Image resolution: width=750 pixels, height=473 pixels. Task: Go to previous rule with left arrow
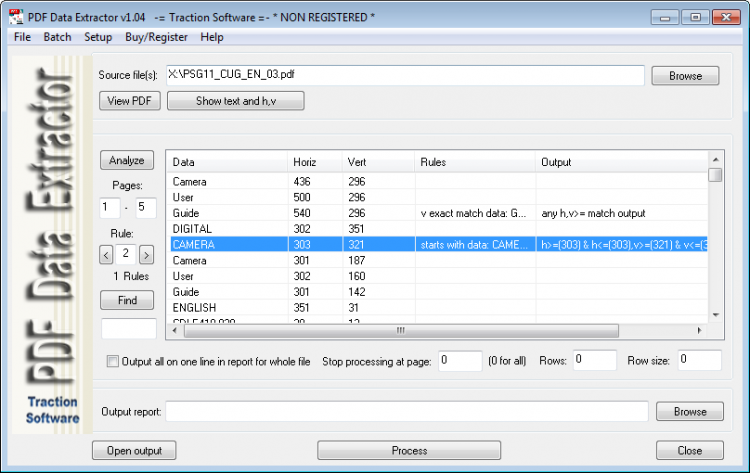(x=106, y=254)
